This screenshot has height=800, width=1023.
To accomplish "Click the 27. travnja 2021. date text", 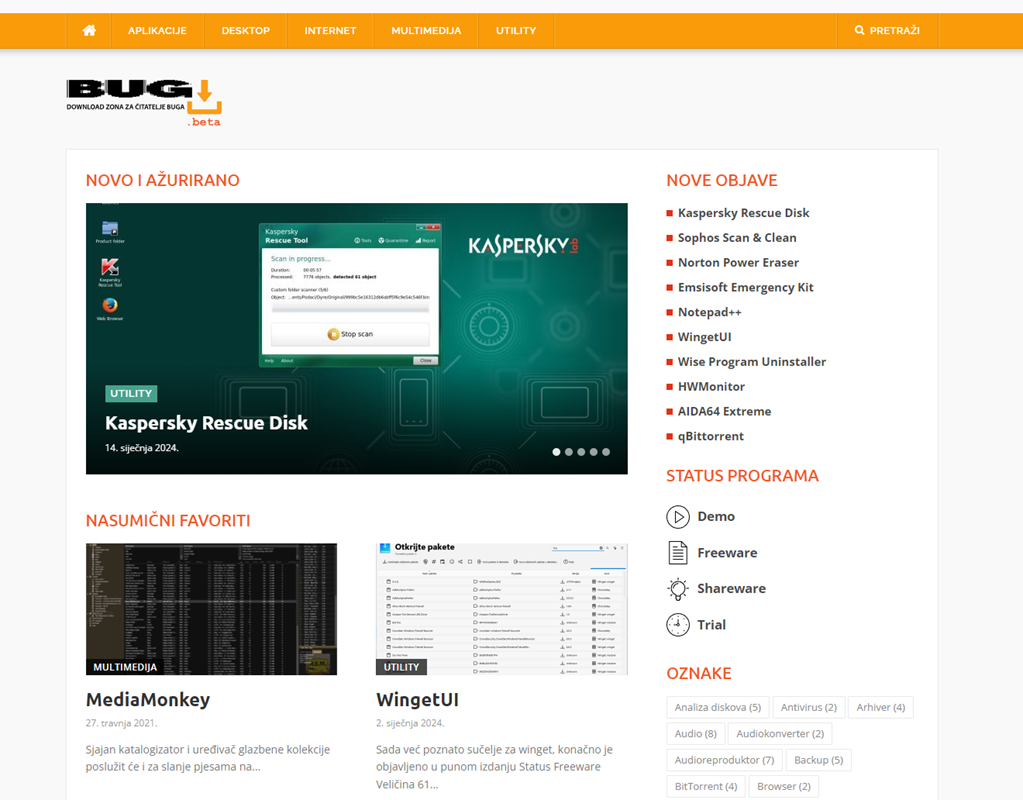I will pos(121,723).
